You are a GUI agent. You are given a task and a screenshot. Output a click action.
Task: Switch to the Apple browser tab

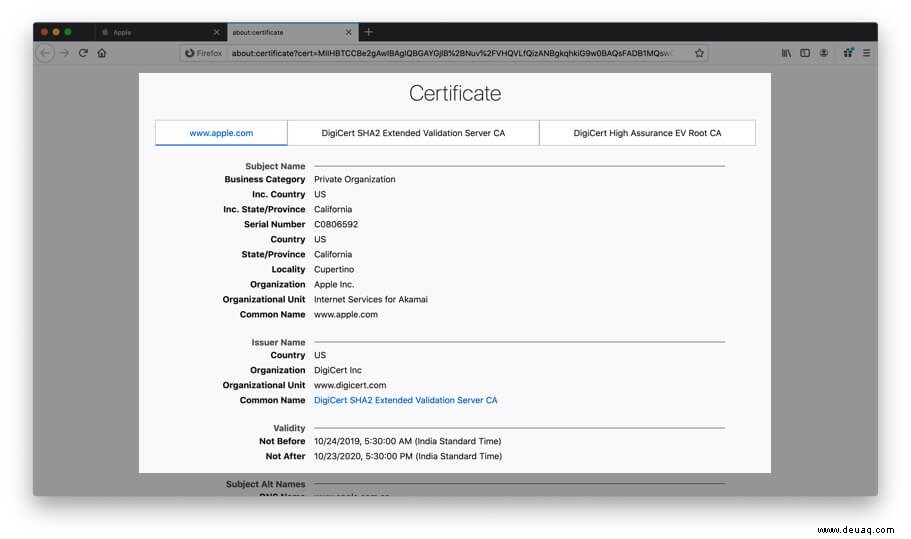(x=160, y=32)
